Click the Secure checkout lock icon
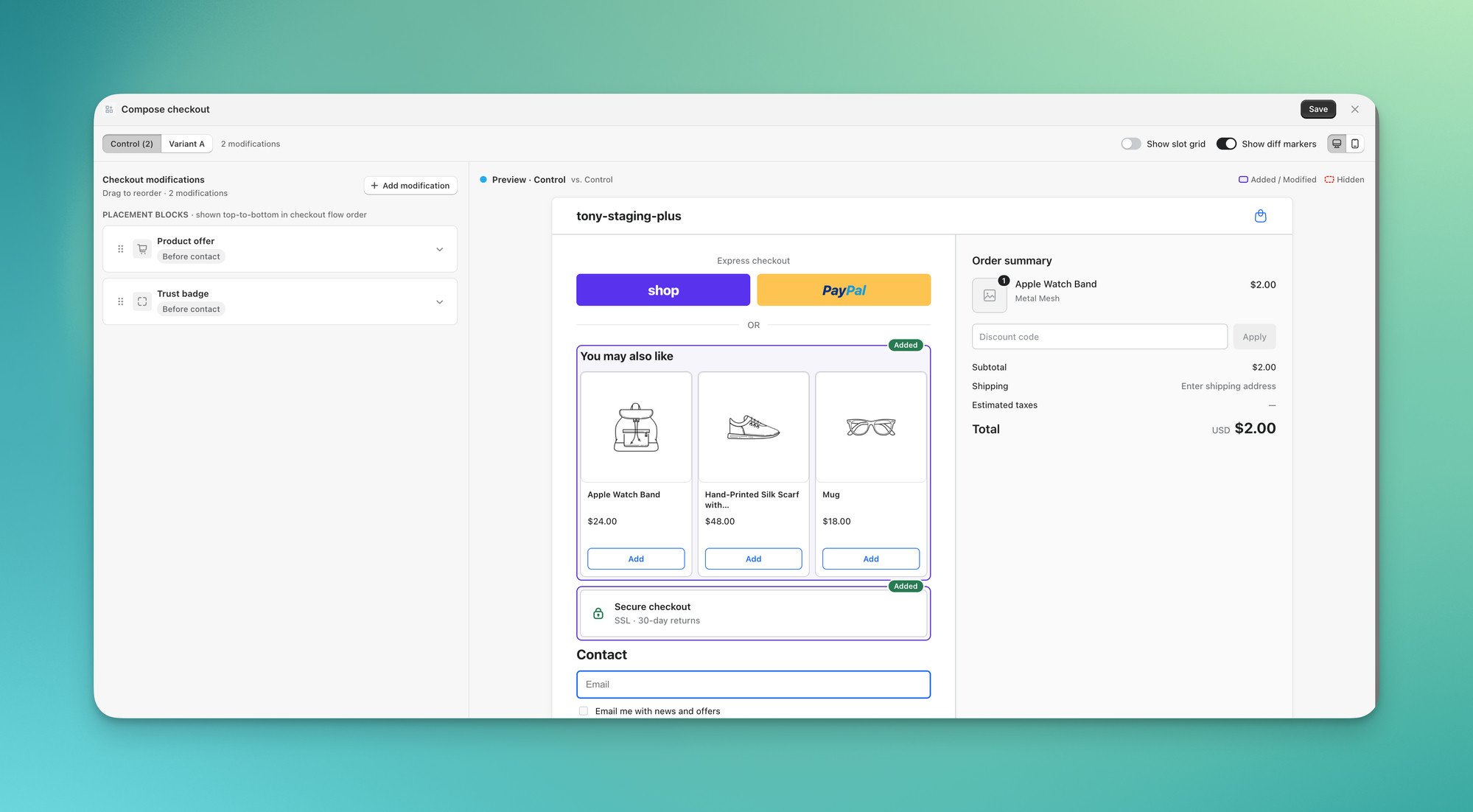1473x812 pixels. click(x=598, y=613)
